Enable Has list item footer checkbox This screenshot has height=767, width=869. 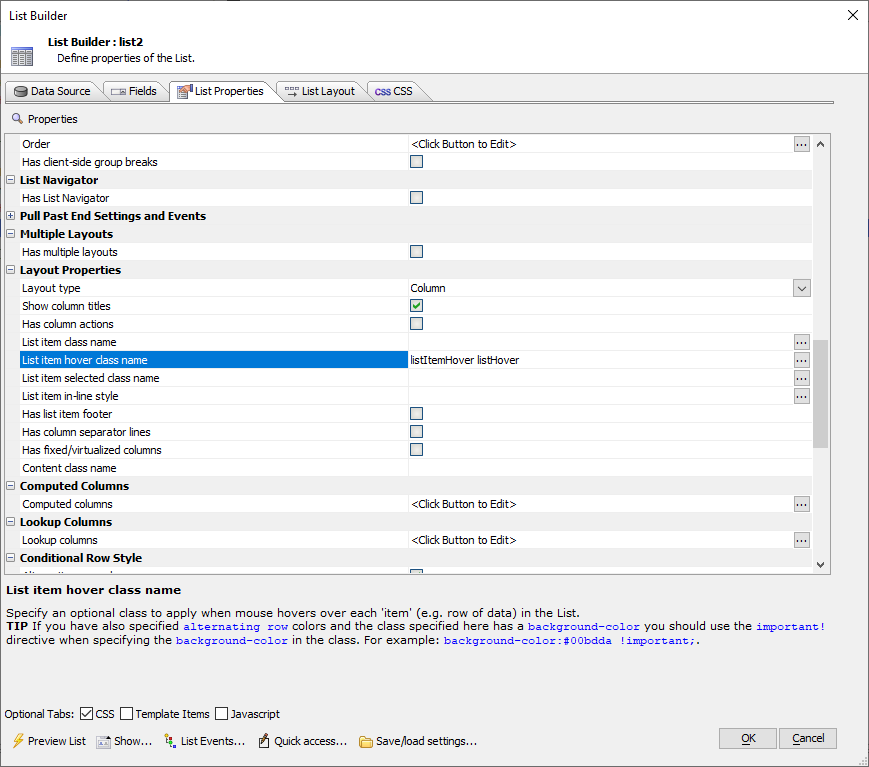click(x=416, y=414)
